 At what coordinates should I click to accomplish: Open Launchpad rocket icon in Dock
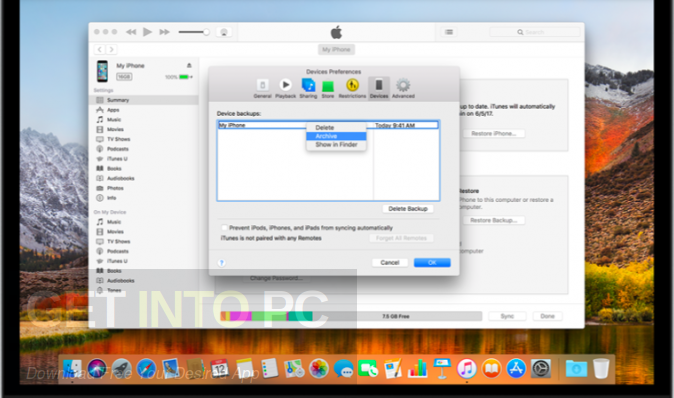pyautogui.click(x=122, y=369)
